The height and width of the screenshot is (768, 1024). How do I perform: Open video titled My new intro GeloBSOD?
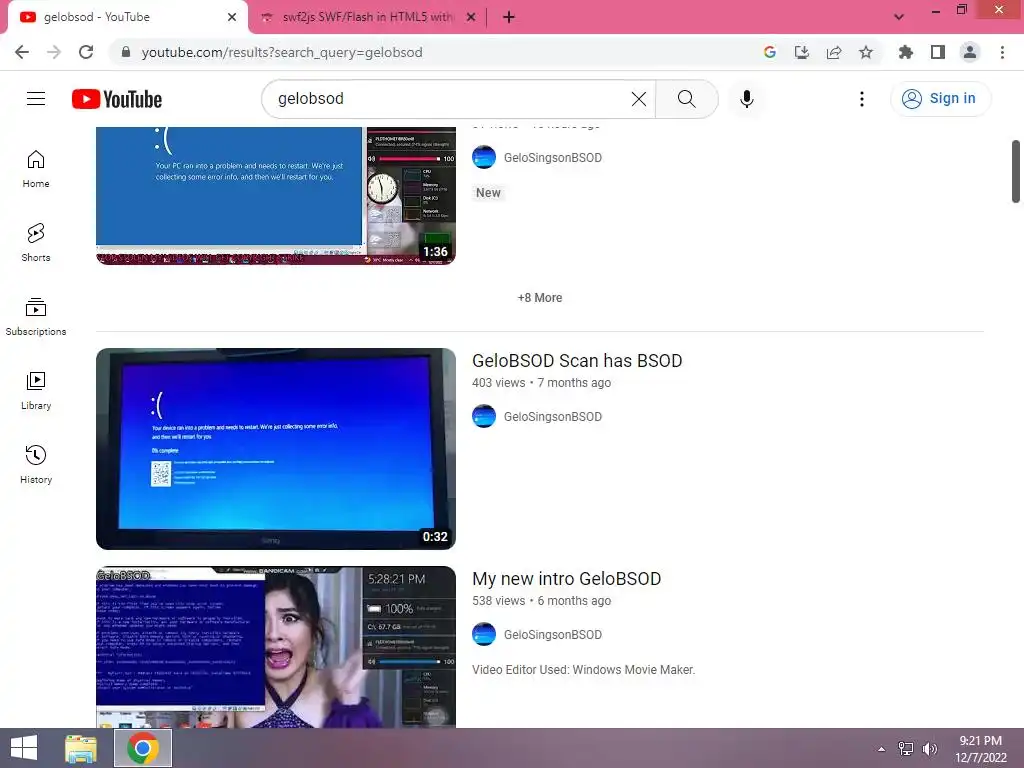click(567, 579)
